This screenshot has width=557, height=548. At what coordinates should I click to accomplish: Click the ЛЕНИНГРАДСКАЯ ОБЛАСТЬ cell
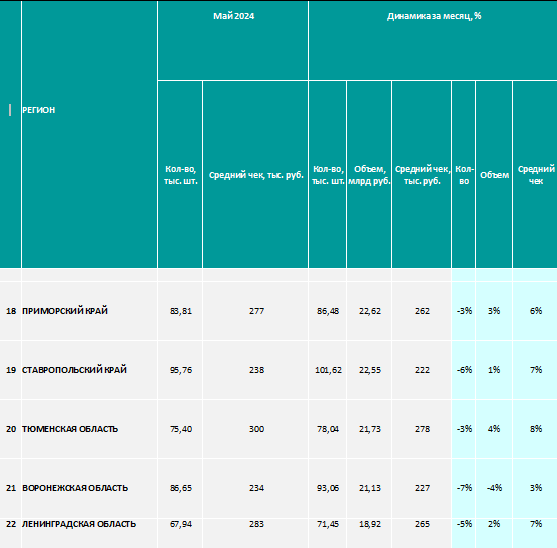pos(89,524)
